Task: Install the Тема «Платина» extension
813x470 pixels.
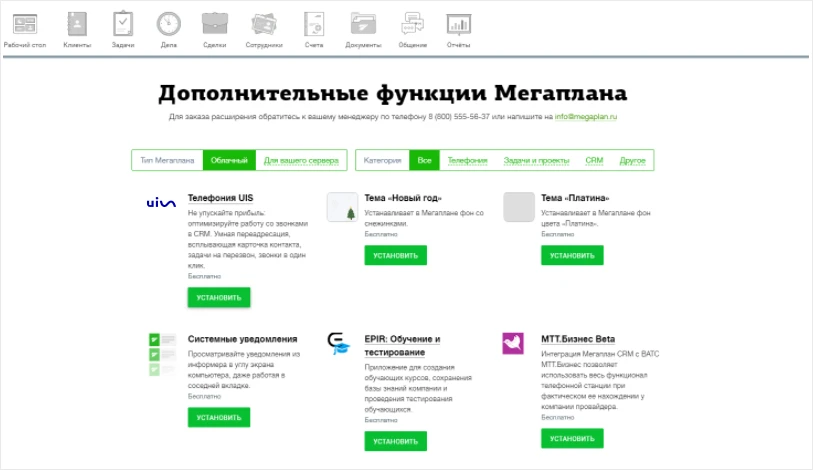Action: click(x=572, y=255)
